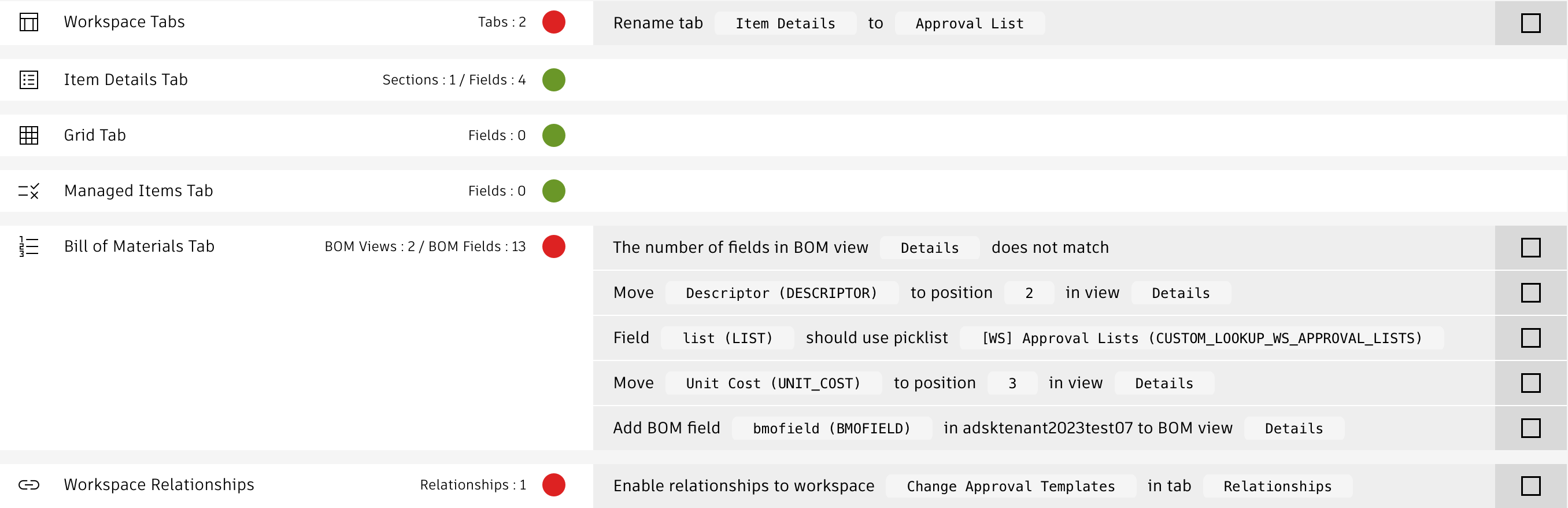Screen dimensions: 1568x508
Task: Click red status dot for Workspace Tabs
Action: click(553, 23)
